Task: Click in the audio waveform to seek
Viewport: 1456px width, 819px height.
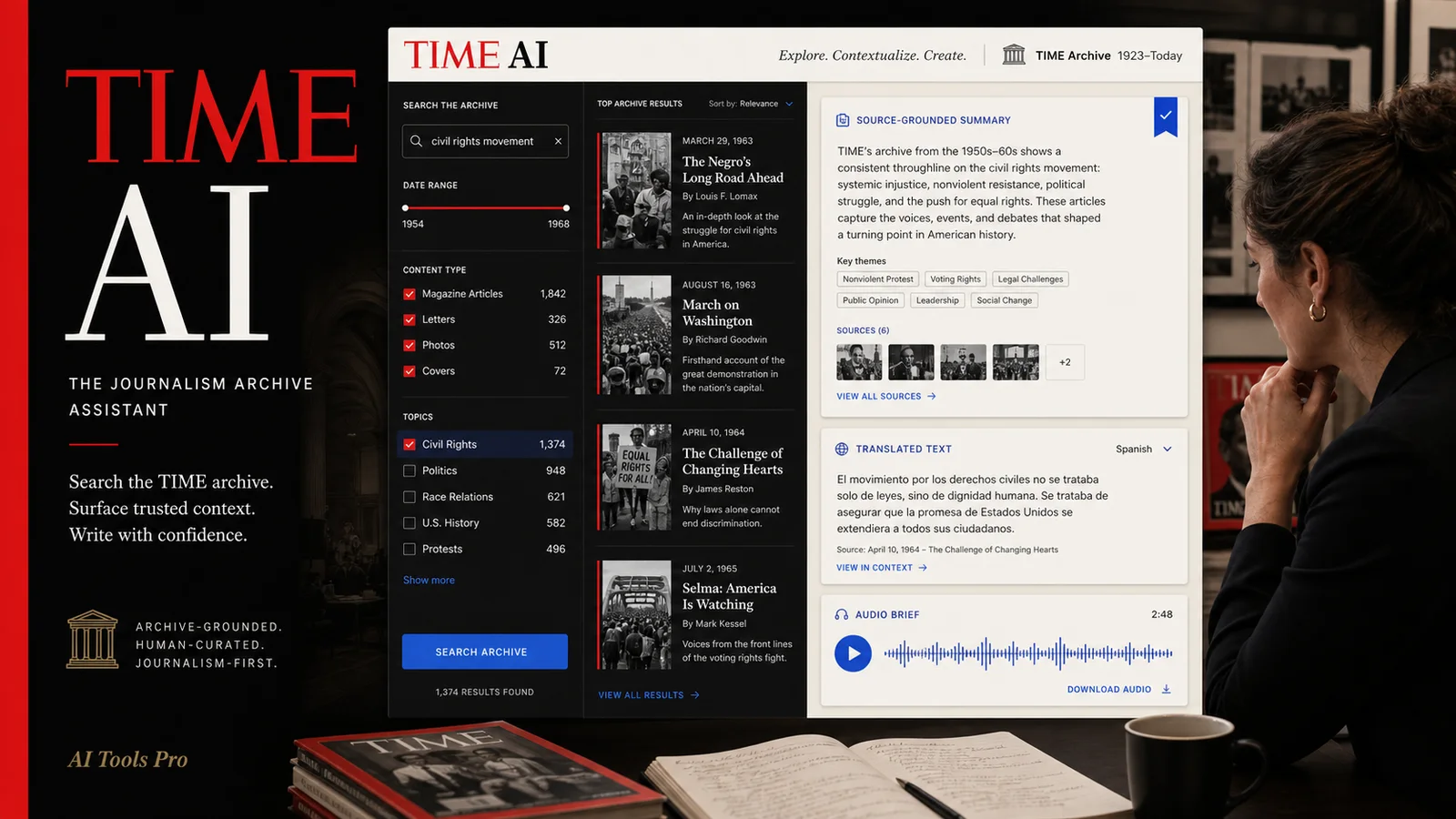Action: click(1028, 652)
